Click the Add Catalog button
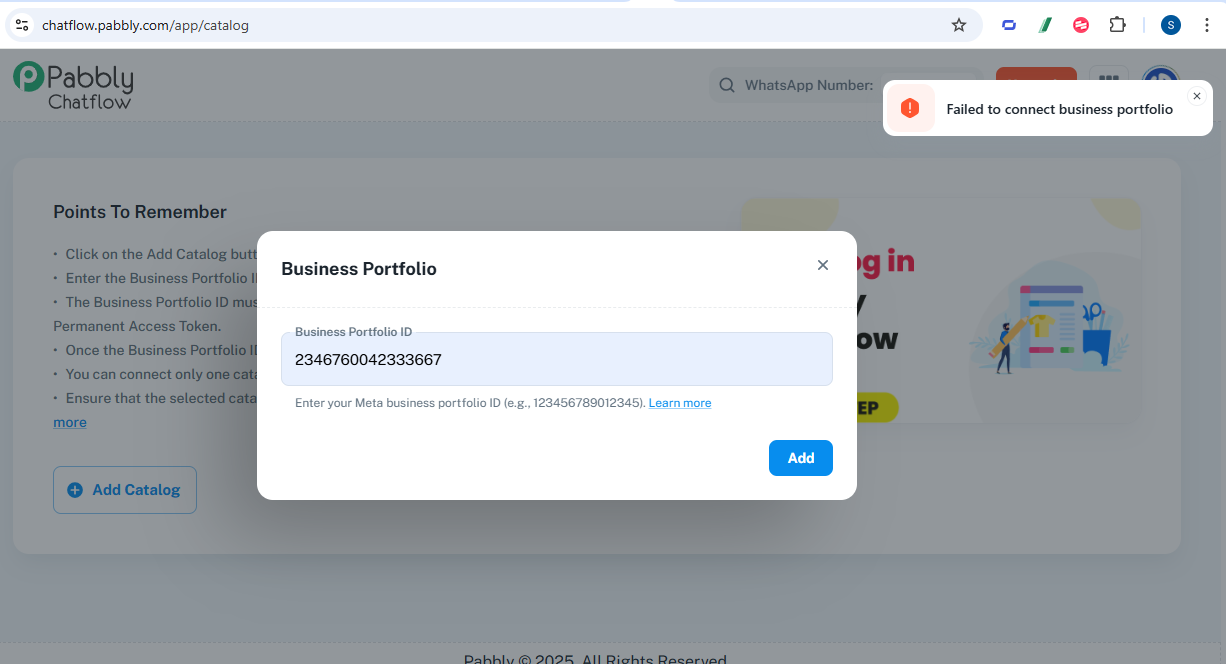Viewport: 1226px width, 664px height. 125,490
